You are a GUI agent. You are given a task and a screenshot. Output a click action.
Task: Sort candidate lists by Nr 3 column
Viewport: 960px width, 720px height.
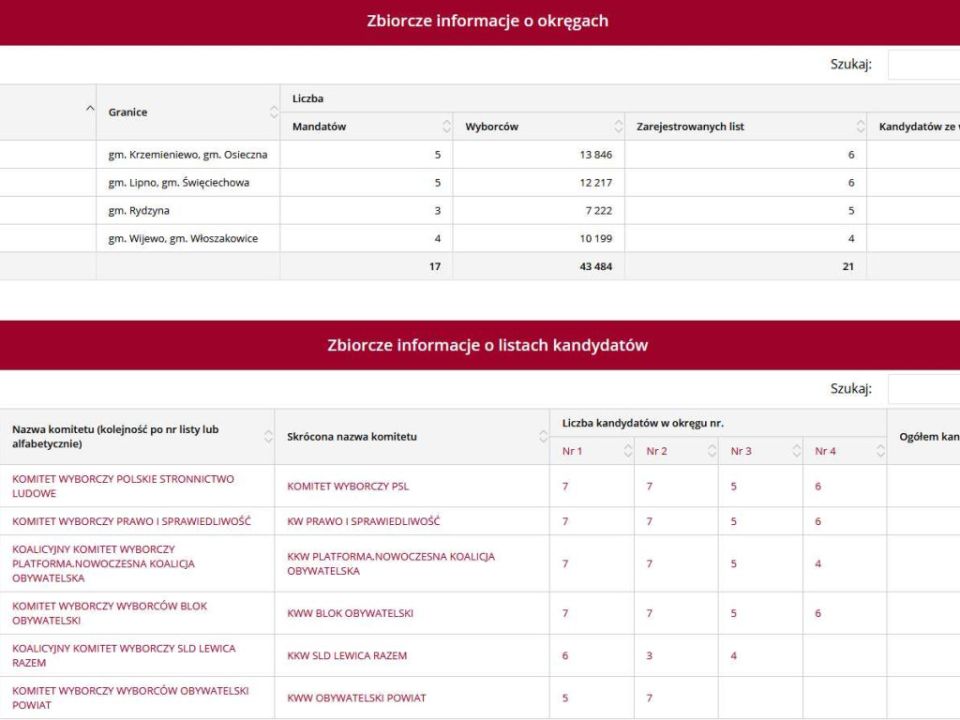[796, 452]
